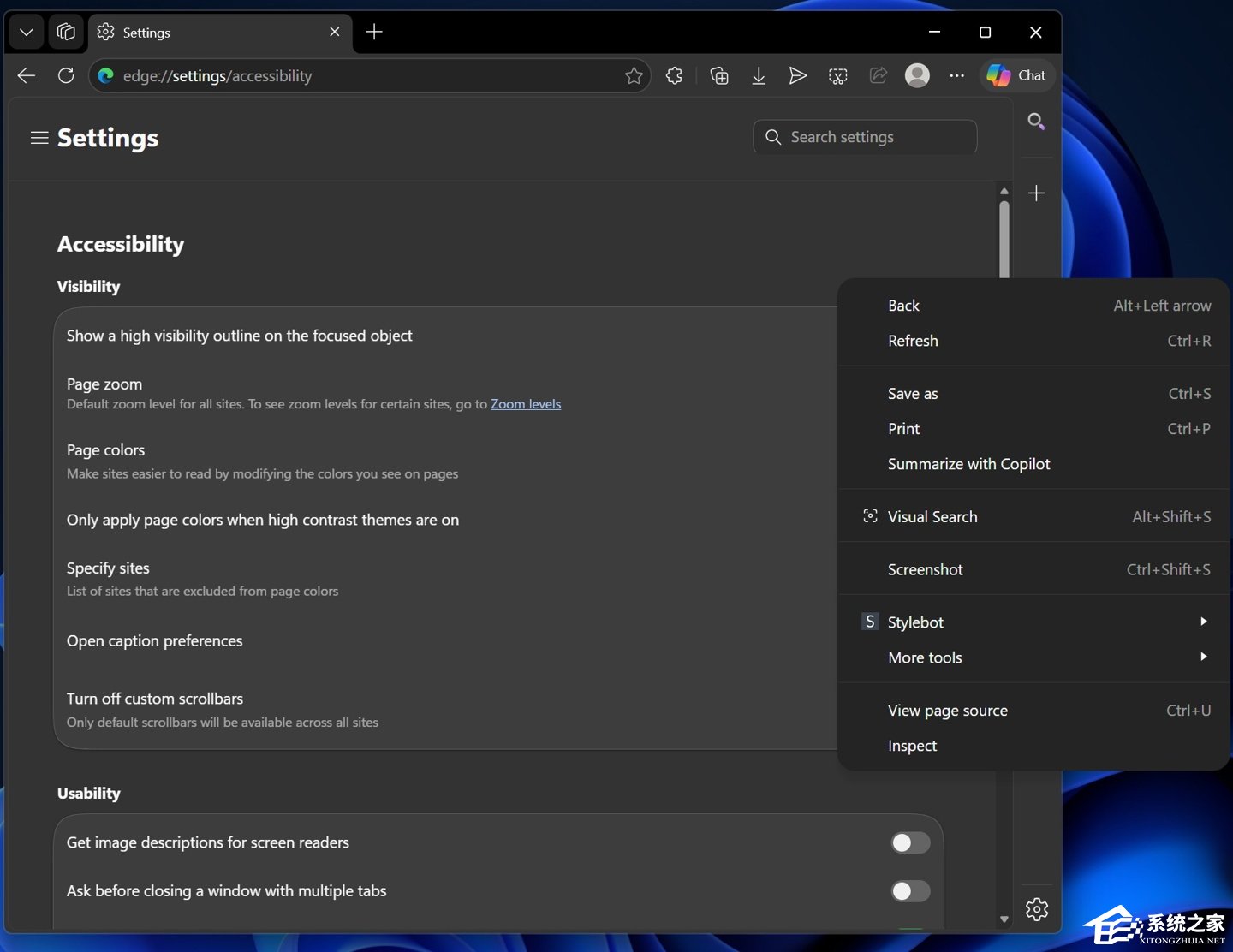Select Visual Search menu entry

1033,517
